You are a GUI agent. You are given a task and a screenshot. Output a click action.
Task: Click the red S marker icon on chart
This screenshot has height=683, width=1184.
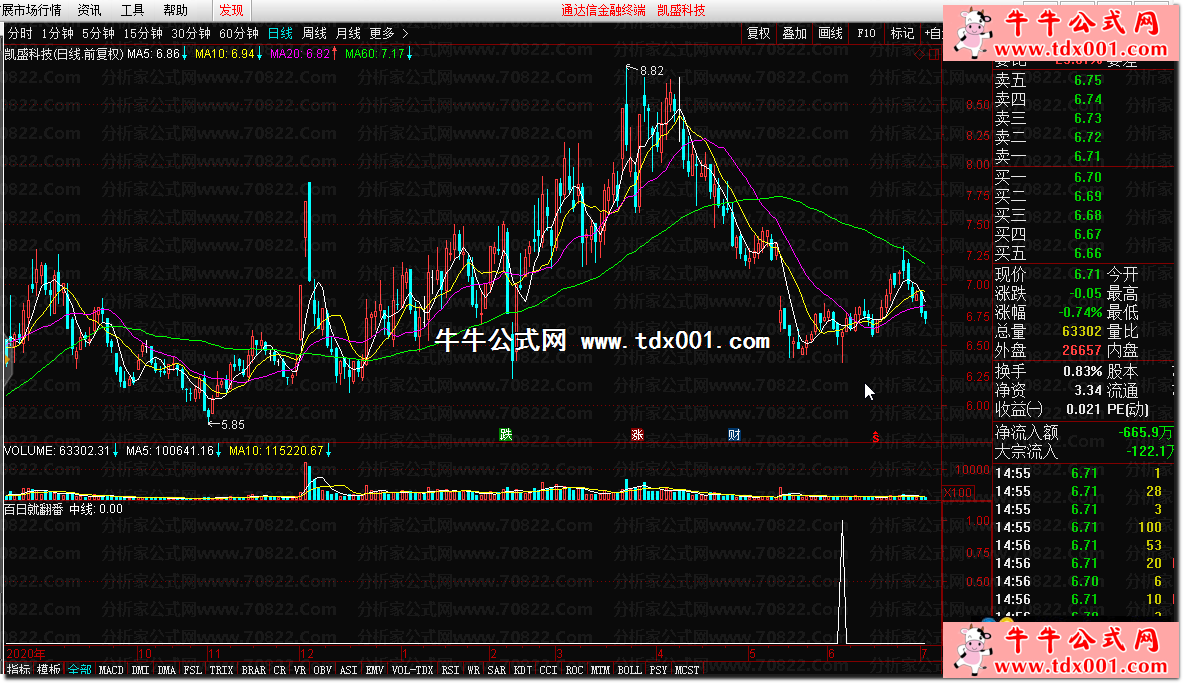[x=877, y=436]
